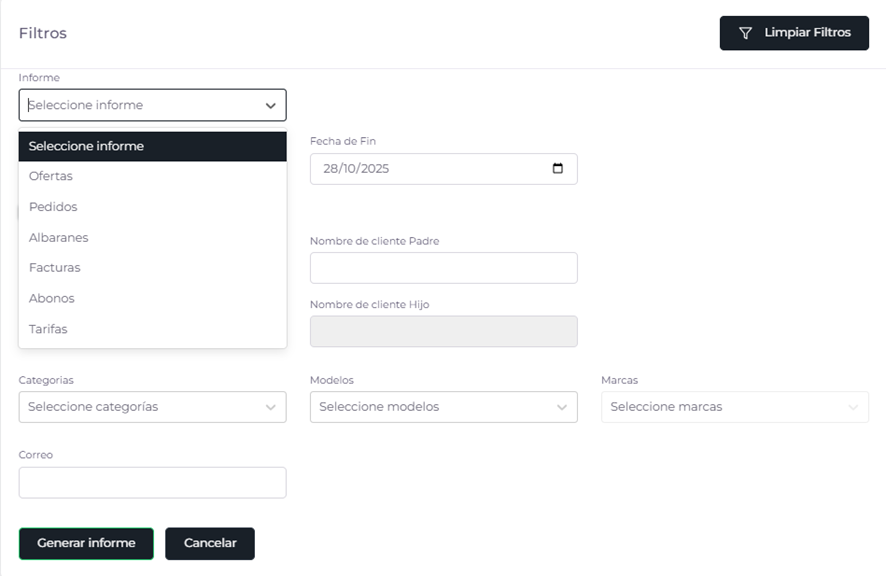The width and height of the screenshot is (886, 576).
Task: Click the Nombre de cliente Hijo field
Action: pos(443,332)
